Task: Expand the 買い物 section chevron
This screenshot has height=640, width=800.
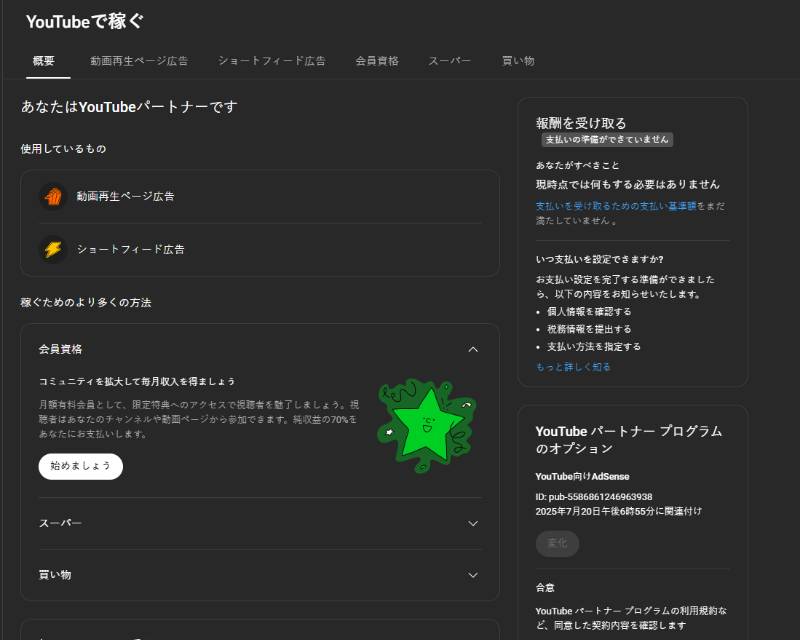Action: [x=473, y=575]
